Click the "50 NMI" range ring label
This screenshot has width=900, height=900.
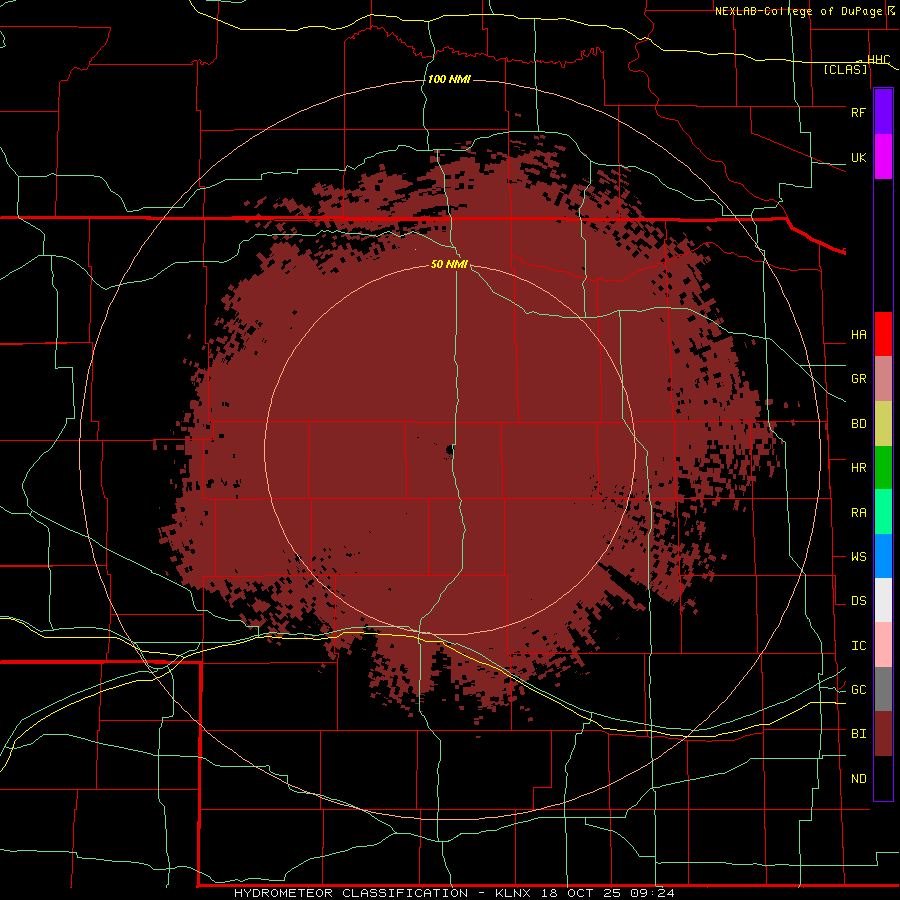point(449,264)
